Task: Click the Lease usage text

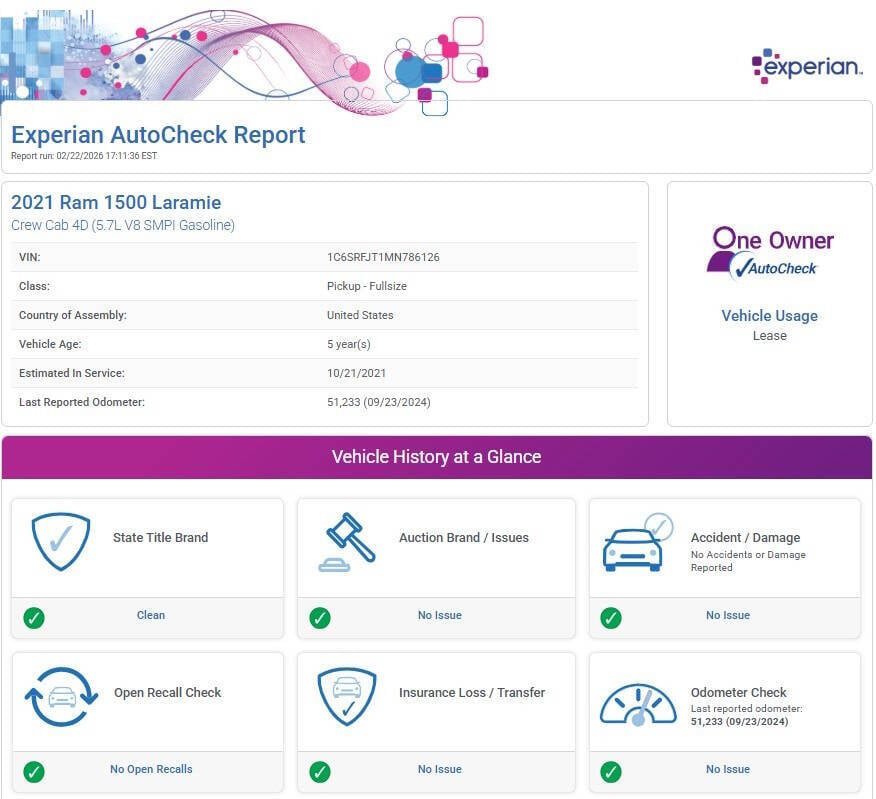Action: tap(770, 336)
